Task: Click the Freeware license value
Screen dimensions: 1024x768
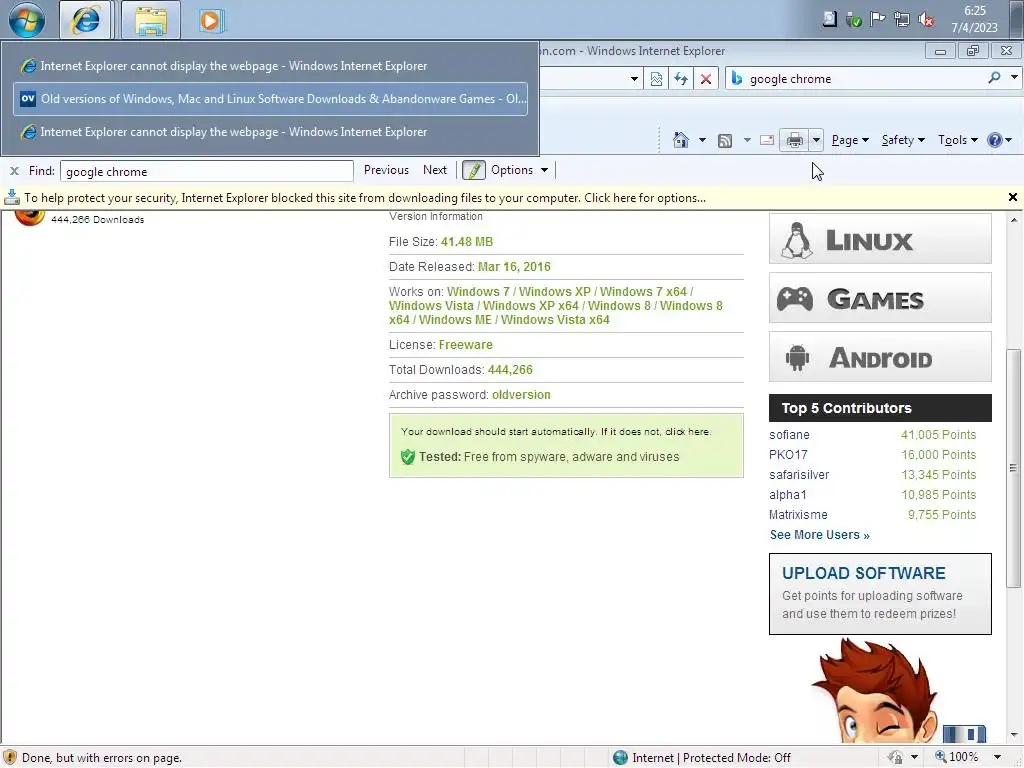Action: tap(466, 345)
